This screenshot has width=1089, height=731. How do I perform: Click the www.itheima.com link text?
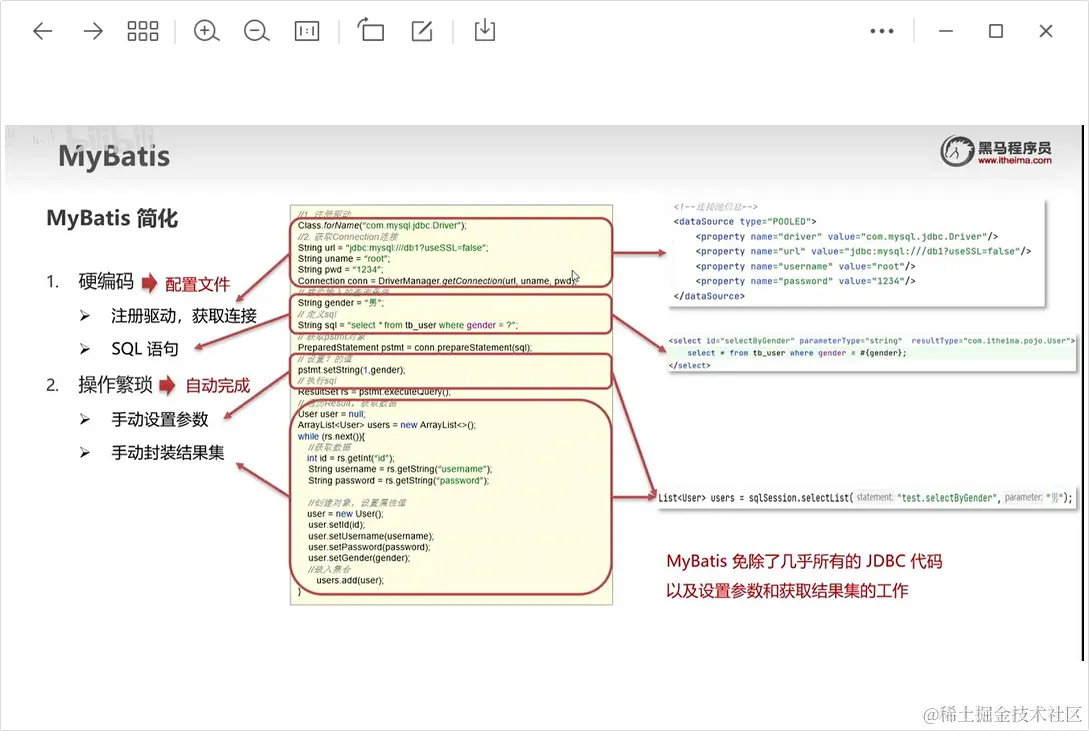1015,160
